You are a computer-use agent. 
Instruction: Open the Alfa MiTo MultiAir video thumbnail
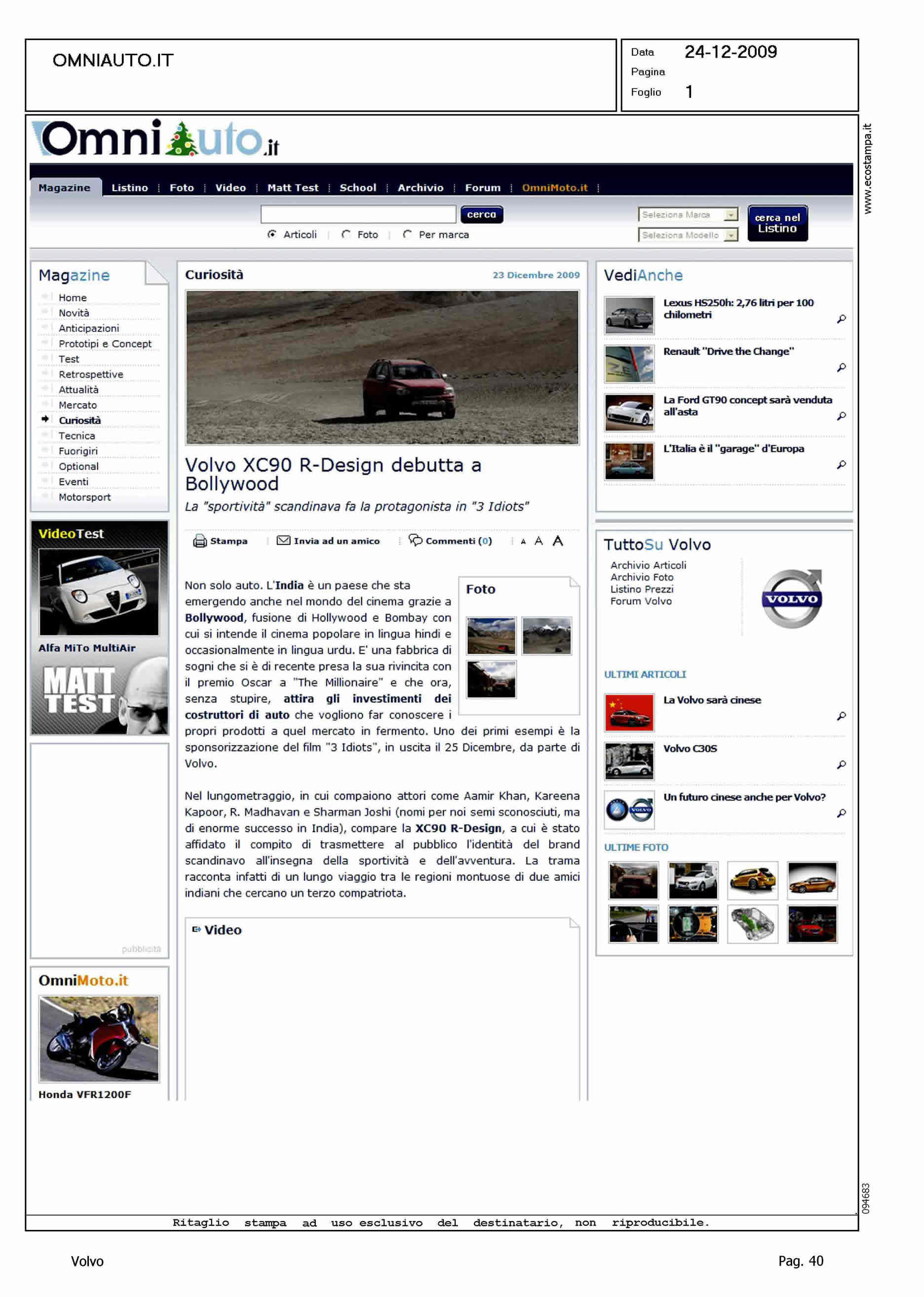pyautogui.click(x=99, y=592)
